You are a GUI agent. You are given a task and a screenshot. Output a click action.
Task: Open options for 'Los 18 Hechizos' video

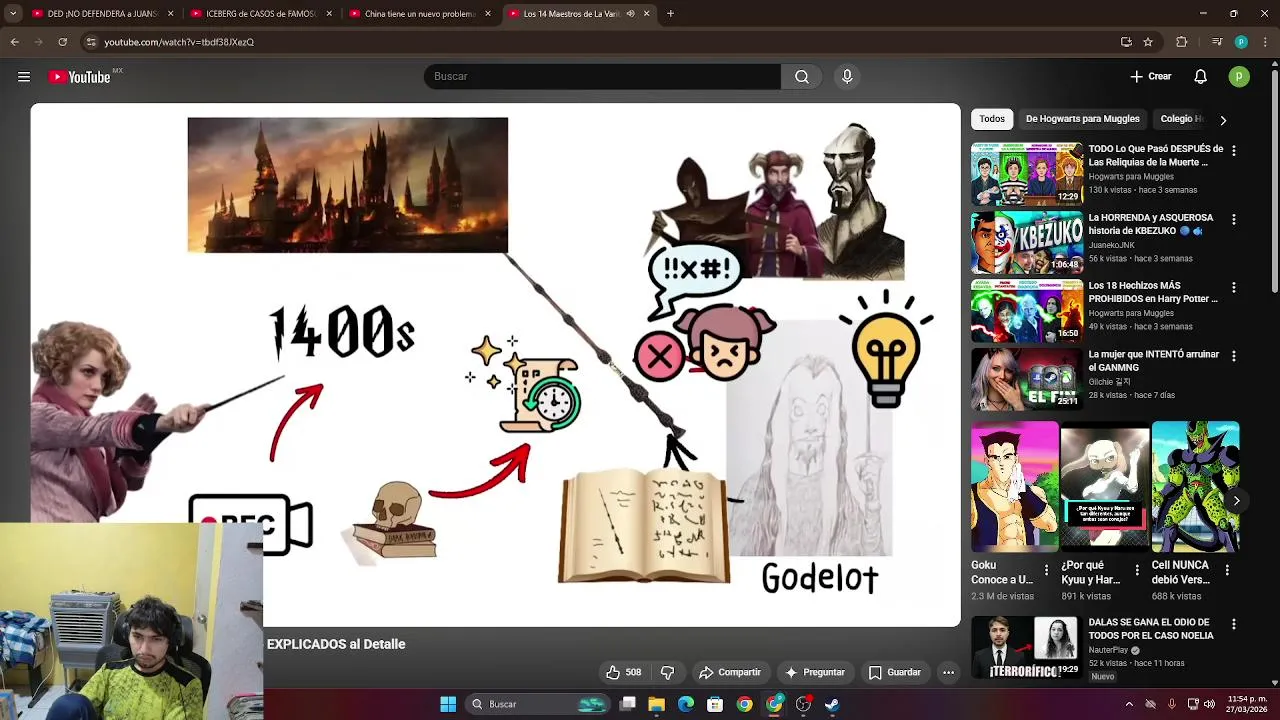point(1233,287)
